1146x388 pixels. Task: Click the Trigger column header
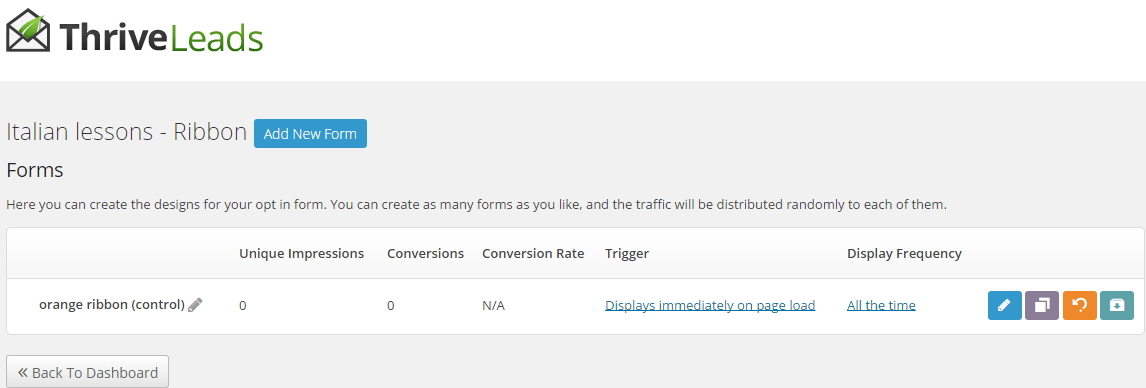click(x=627, y=254)
